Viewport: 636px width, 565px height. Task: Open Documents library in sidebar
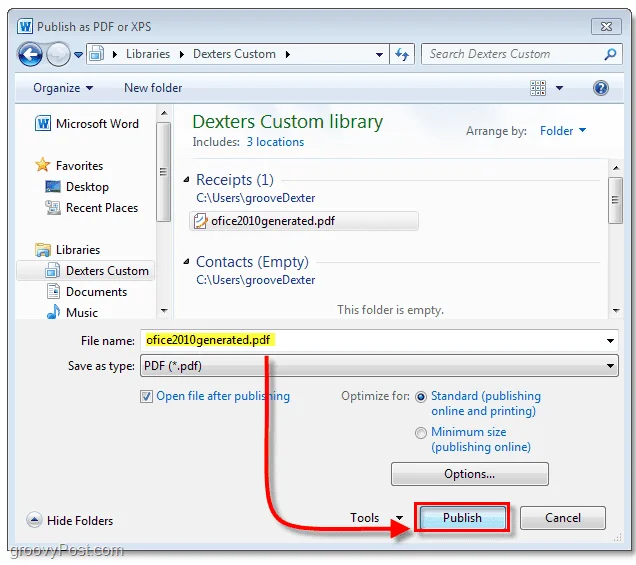click(86, 292)
